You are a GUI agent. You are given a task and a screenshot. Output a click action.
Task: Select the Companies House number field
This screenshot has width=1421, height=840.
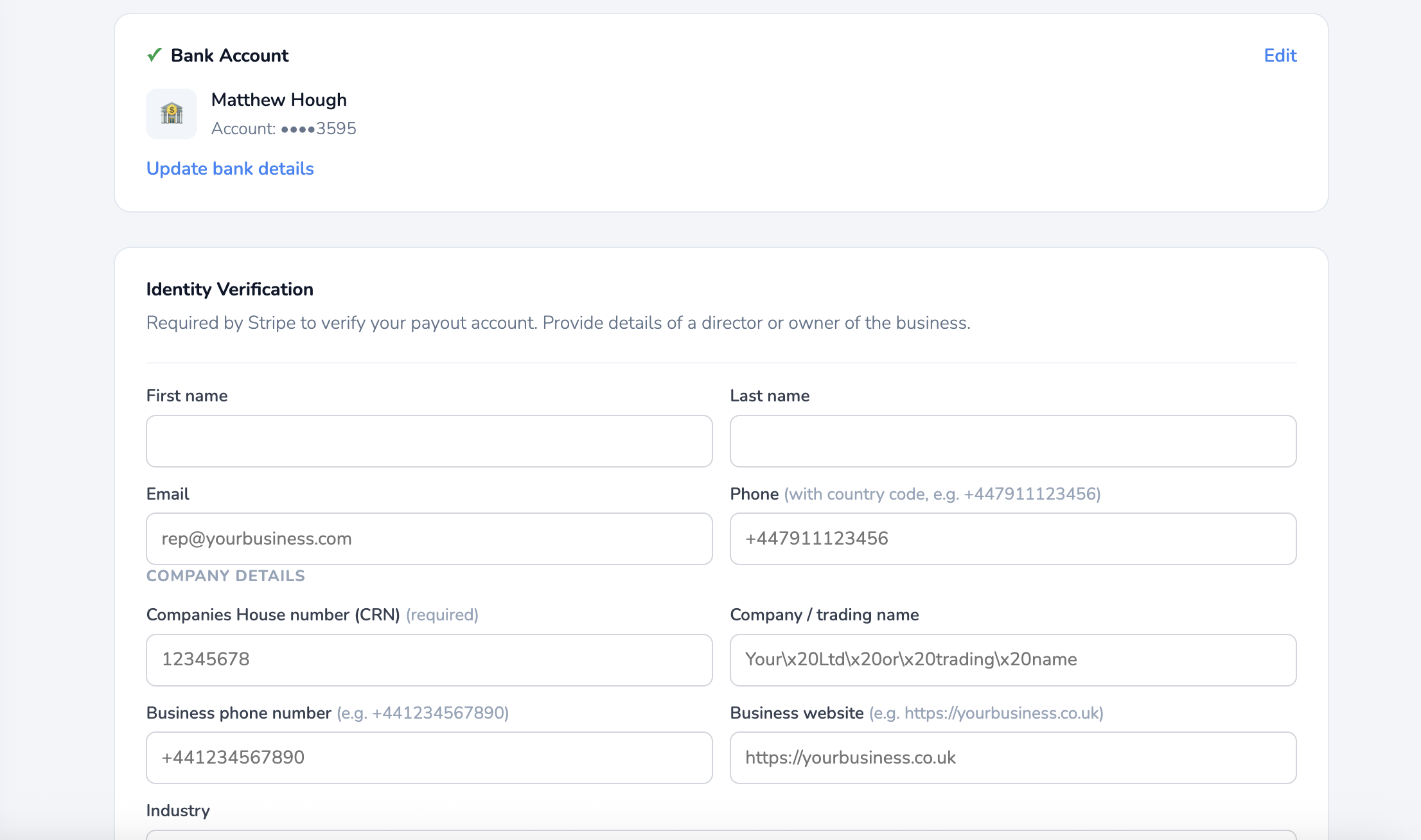(429, 660)
